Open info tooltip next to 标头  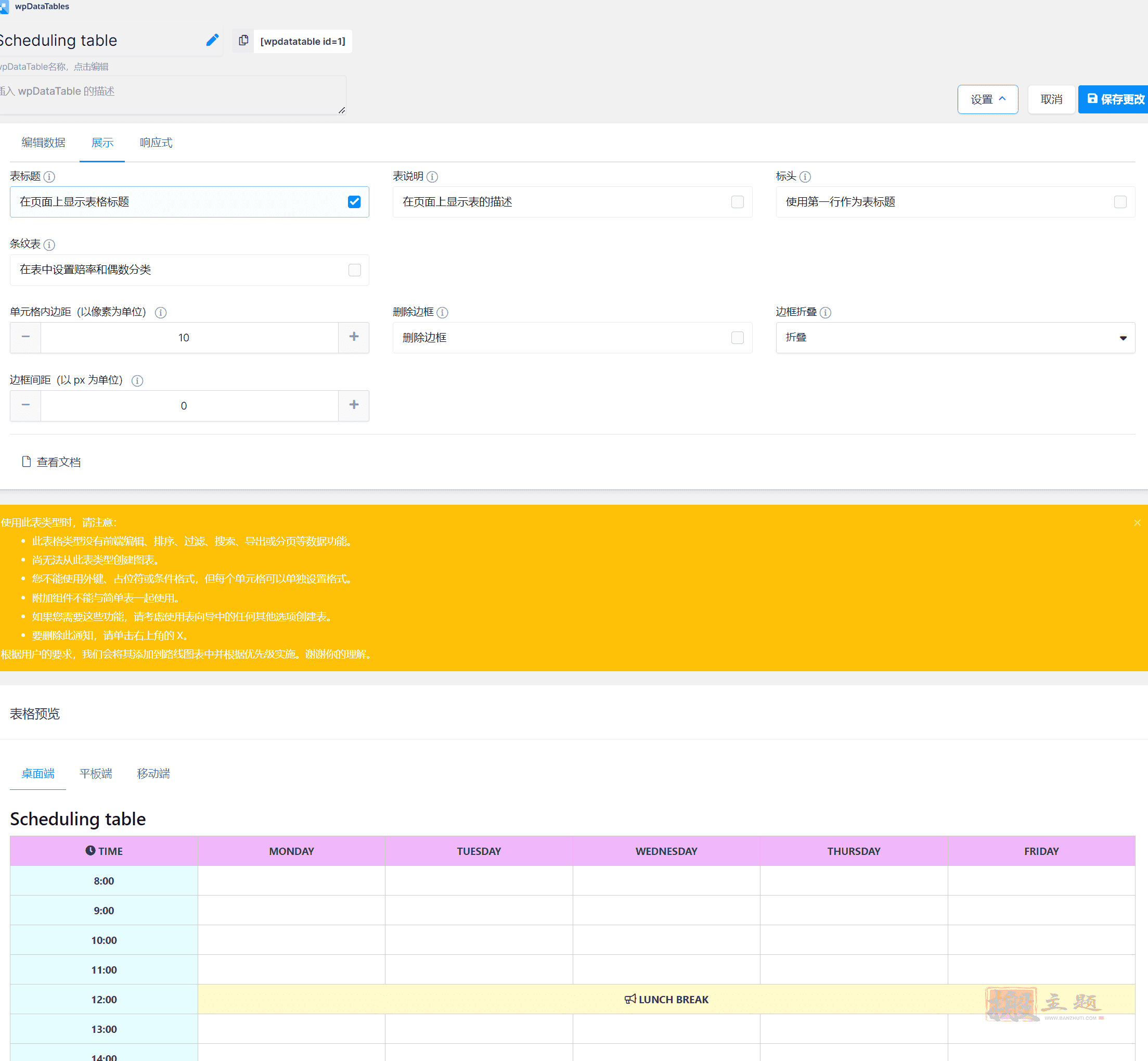point(805,177)
